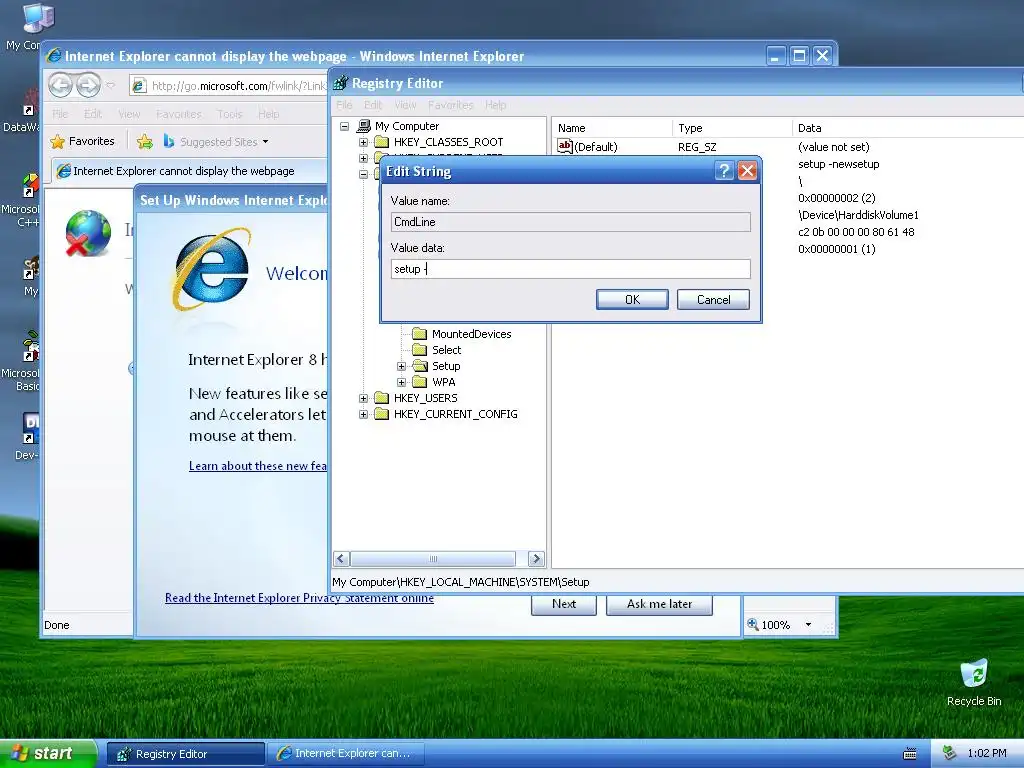Open Registry Editor Favorites menu
Viewport: 1024px width, 768px height.
(451, 104)
